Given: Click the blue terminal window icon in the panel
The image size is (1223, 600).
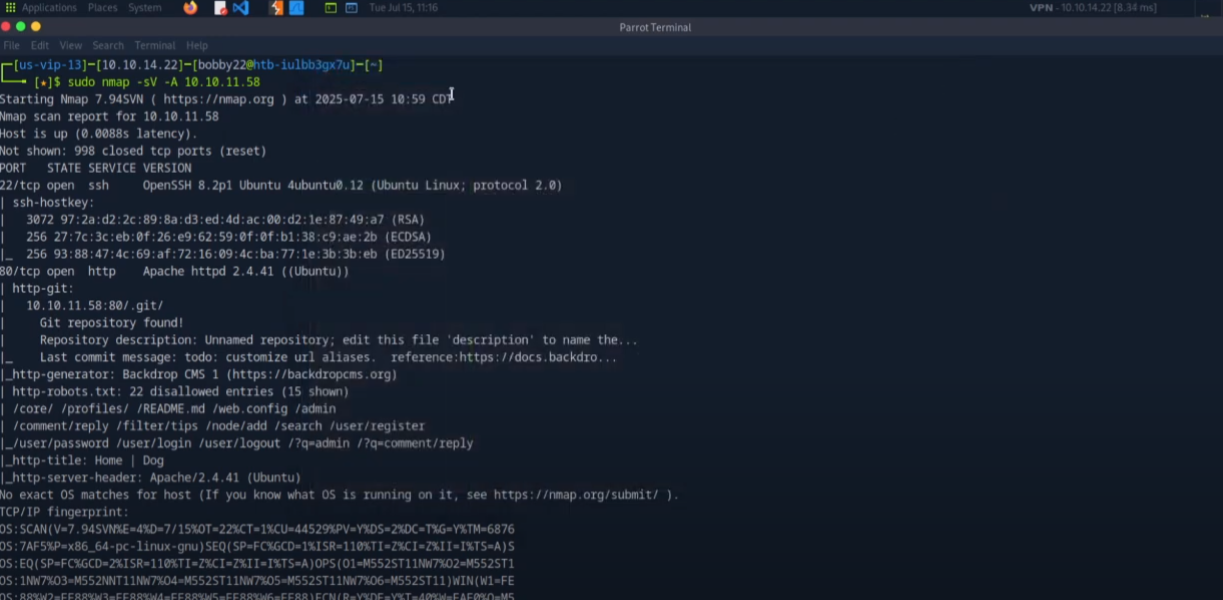Looking at the screenshot, I should [x=351, y=8].
